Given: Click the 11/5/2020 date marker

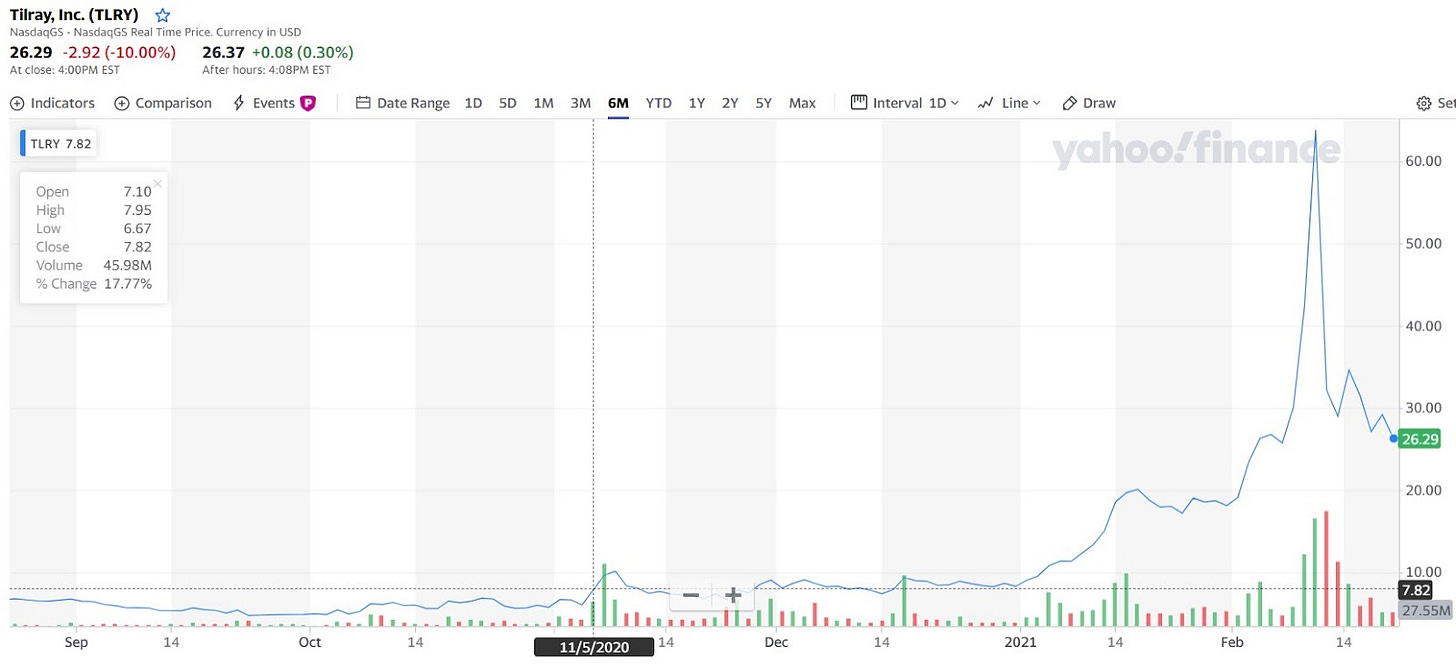Looking at the screenshot, I should point(594,647).
